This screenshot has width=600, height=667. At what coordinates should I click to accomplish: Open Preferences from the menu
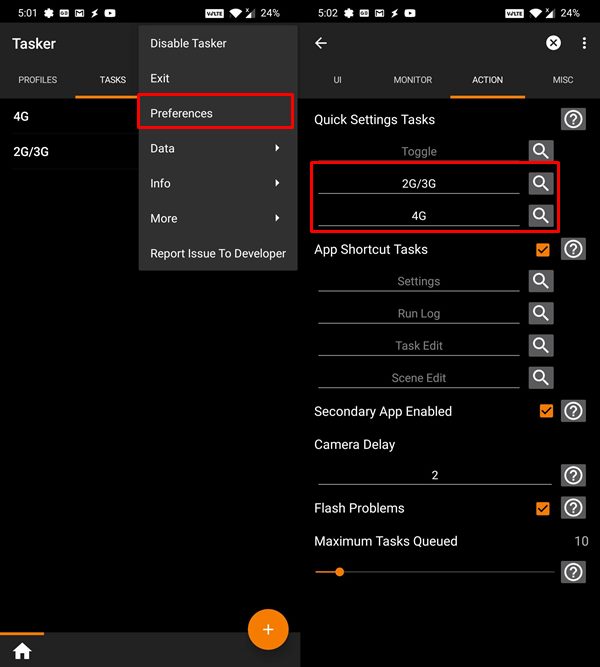click(216, 113)
